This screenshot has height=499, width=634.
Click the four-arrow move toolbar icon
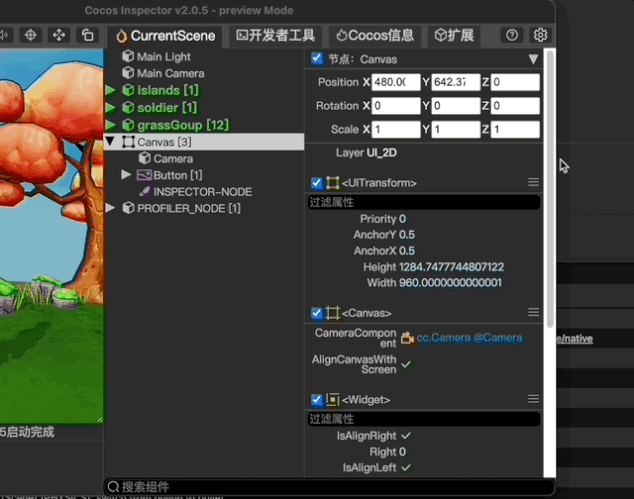tap(59, 36)
